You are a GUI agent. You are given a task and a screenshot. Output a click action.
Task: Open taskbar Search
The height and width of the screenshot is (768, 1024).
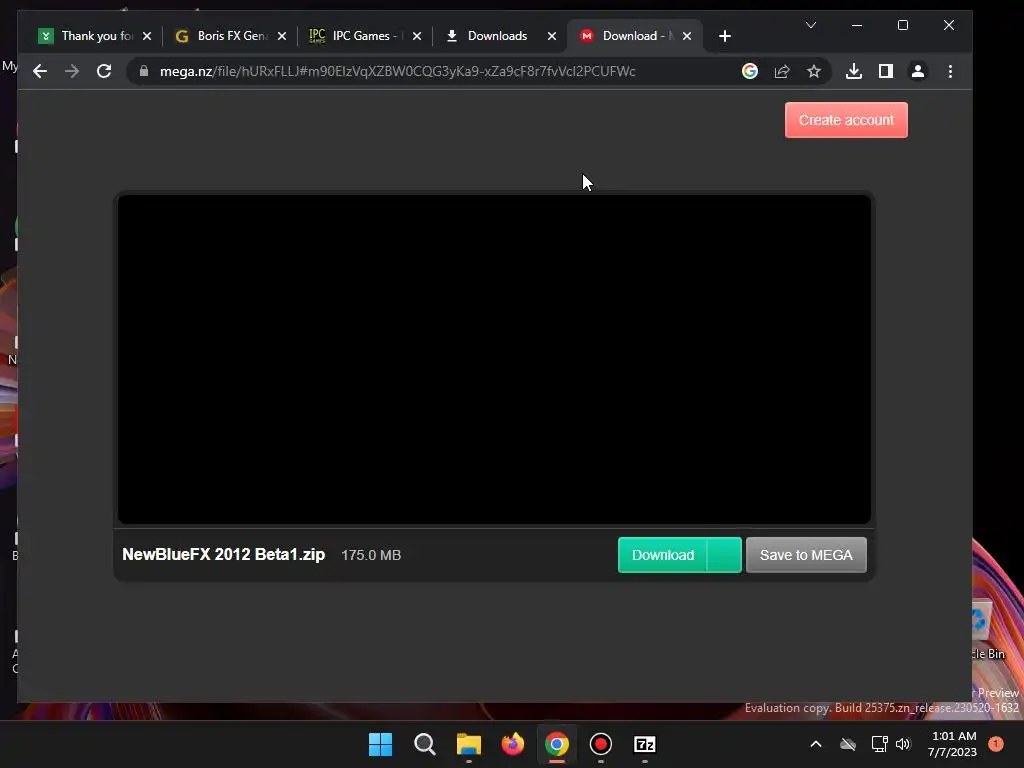tap(424, 744)
